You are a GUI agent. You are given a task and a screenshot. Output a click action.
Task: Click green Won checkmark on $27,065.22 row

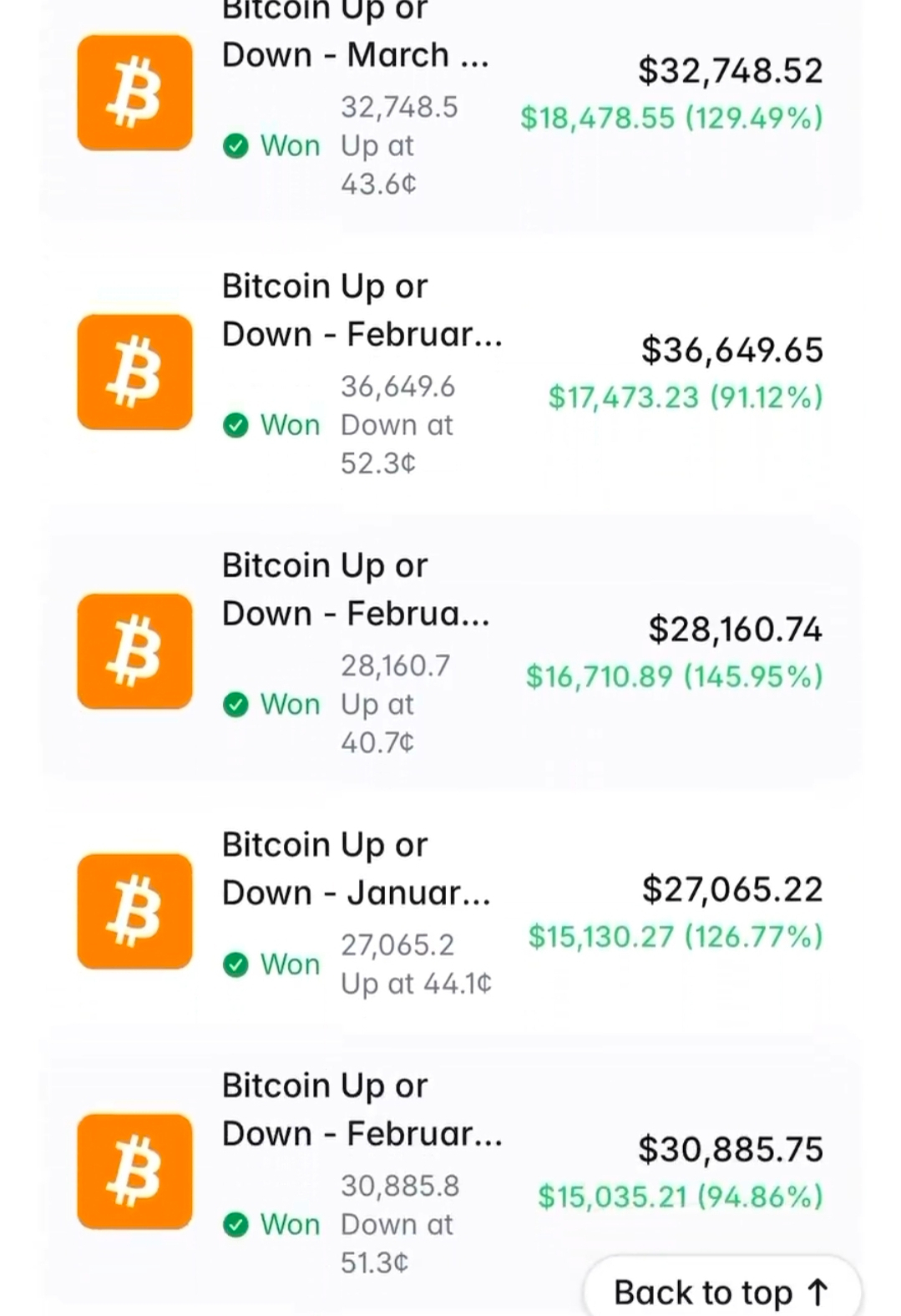tap(236, 965)
